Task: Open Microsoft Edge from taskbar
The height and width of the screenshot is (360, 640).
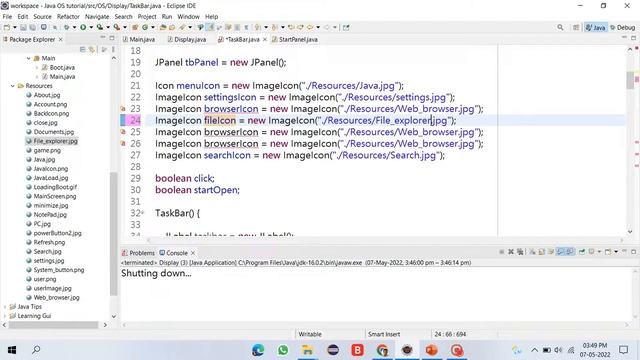Action: point(258,350)
